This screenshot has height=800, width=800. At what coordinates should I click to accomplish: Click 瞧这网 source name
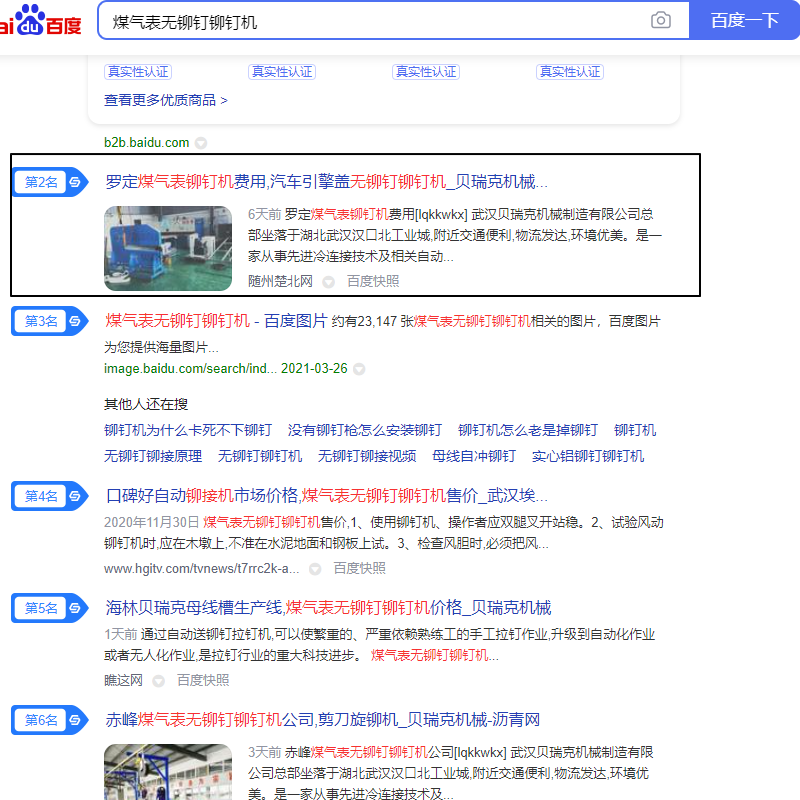coord(123,681)
